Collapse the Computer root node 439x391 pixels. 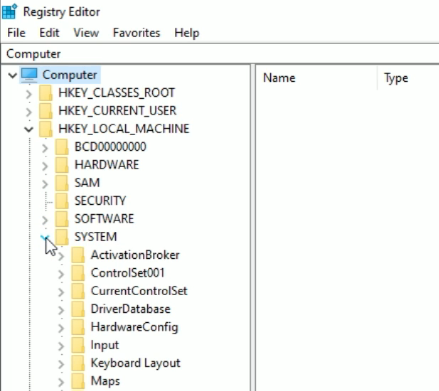point(13,75)
